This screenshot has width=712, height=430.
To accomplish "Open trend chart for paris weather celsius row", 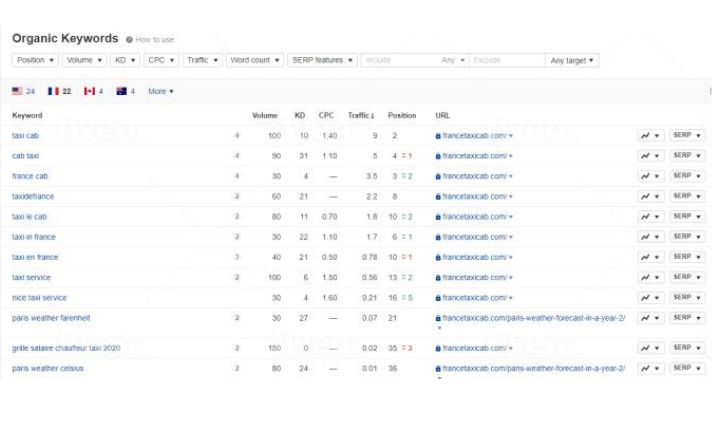I will tap(651, 368).
